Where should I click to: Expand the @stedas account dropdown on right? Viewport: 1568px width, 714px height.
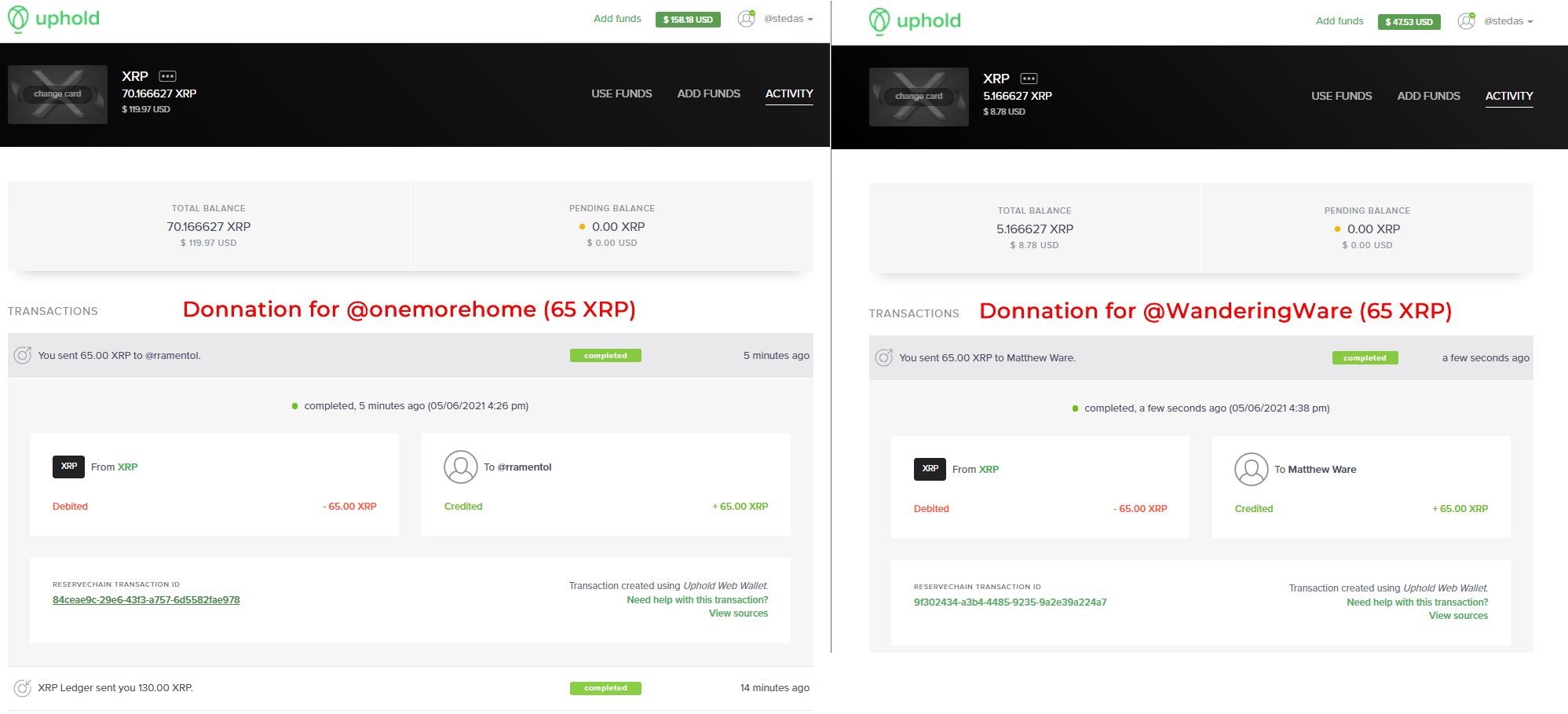coord(1508,21)
